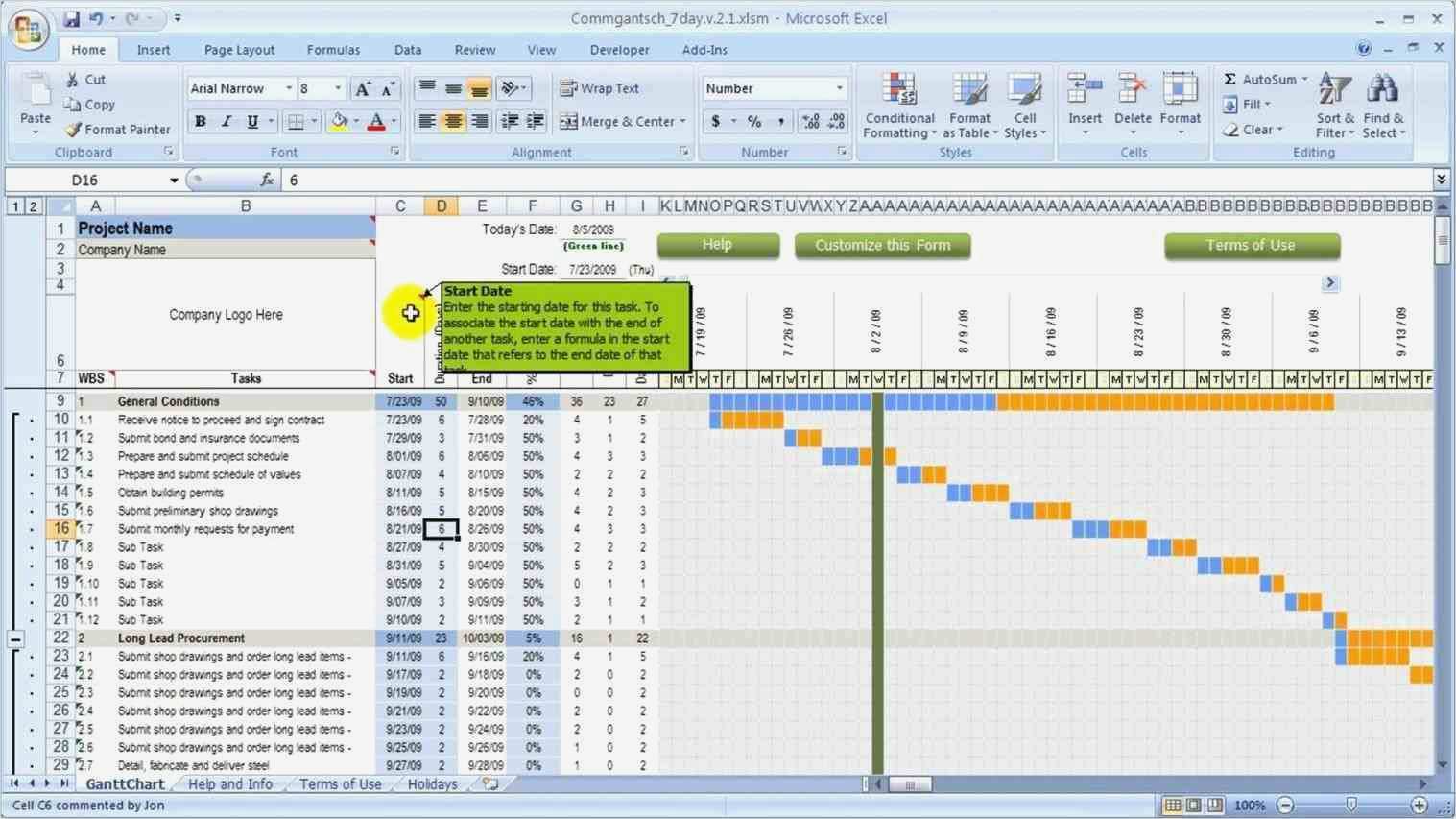Open the font size dropdown
The image size is (1456, 819).
pyautogui.click(x=335, y=87)
